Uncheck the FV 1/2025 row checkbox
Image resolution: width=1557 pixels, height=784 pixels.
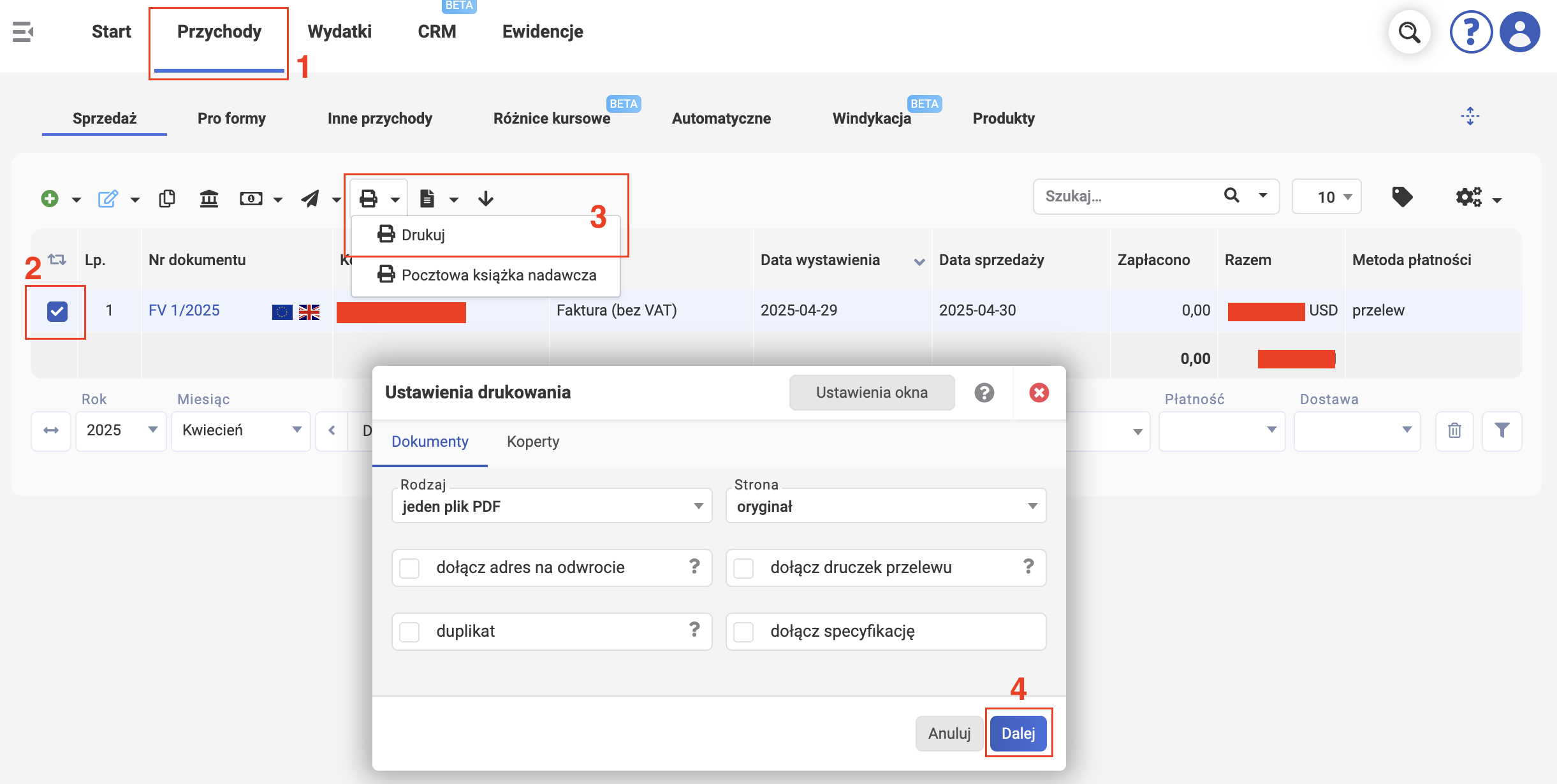(57, 311)
